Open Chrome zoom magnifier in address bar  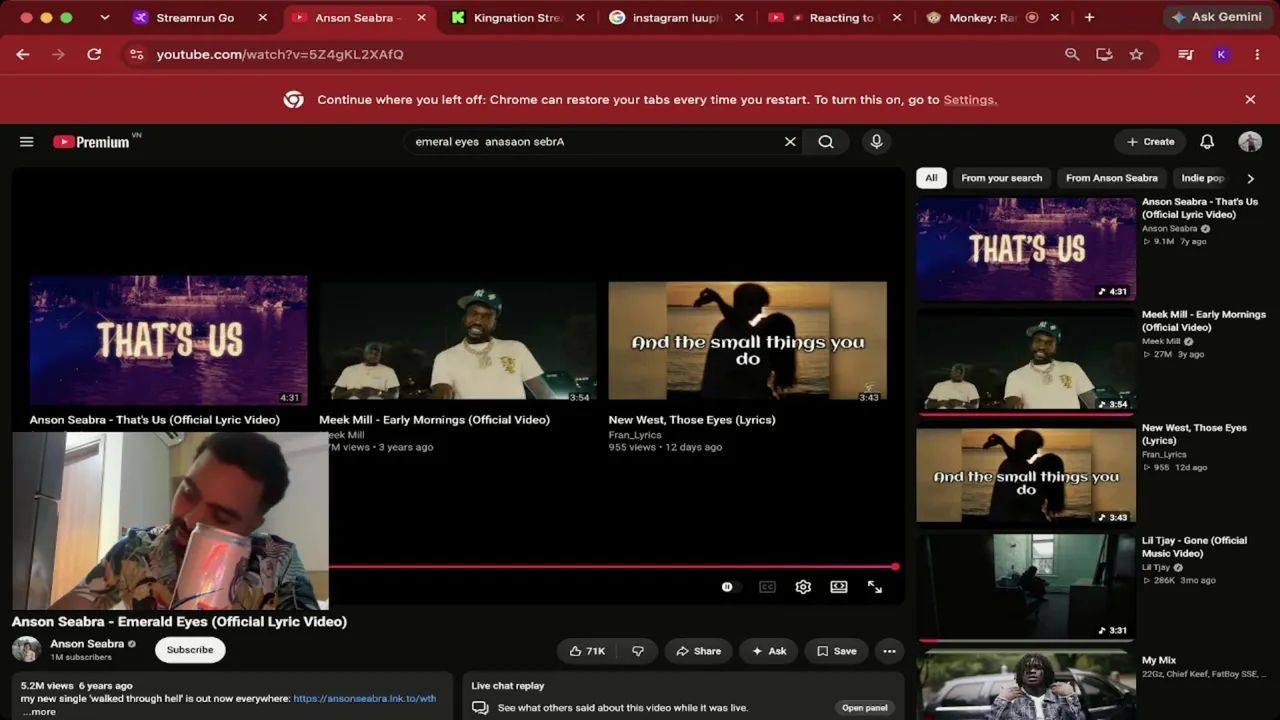point(1072,54)
